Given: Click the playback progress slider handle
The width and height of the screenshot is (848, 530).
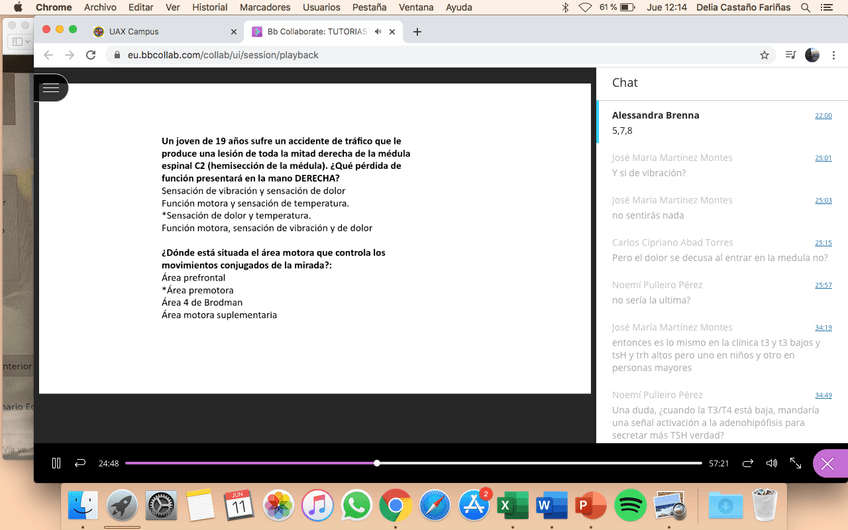Looking at the screenshot, I should pos(377,463).
